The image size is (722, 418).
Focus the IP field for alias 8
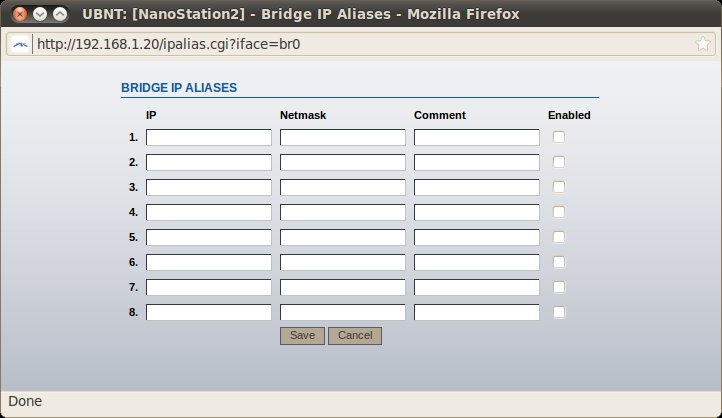point(208,312)
